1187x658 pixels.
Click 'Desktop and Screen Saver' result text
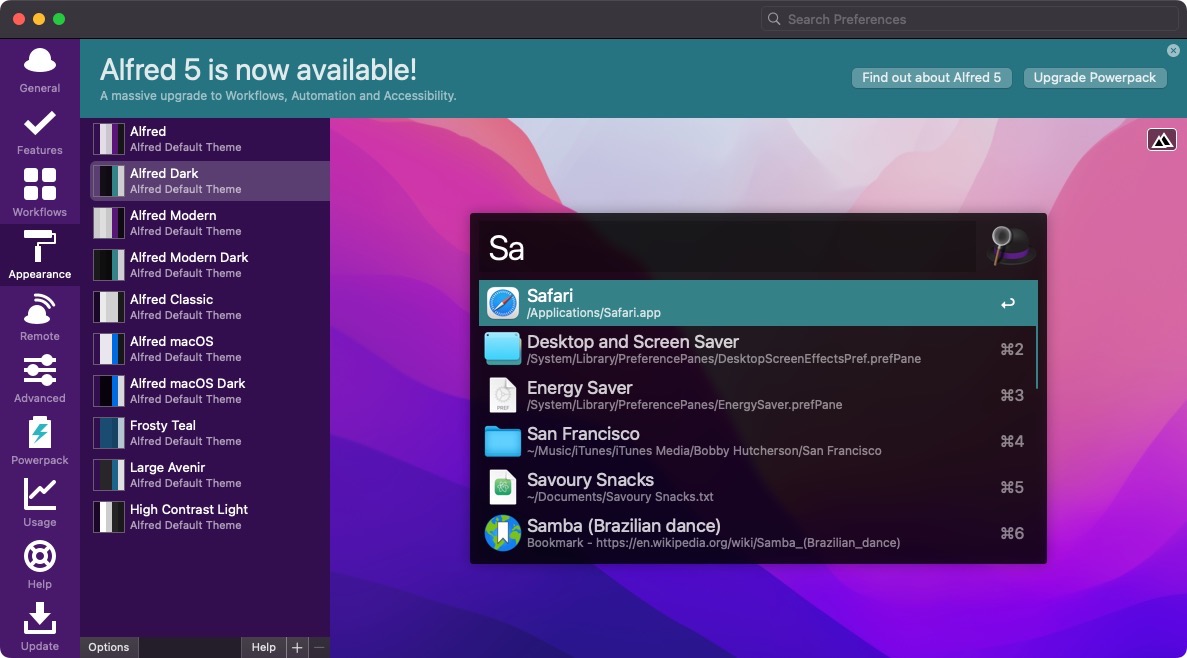[633, 341]
